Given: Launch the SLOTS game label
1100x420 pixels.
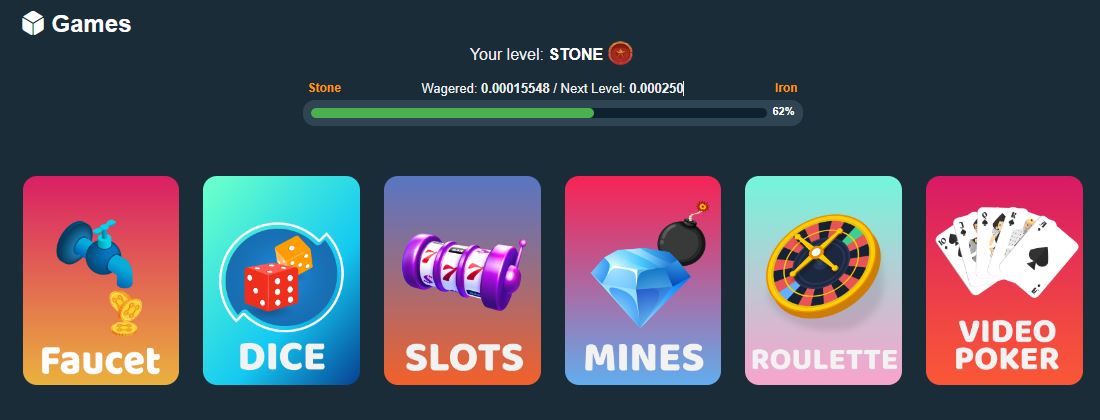Looking at the screenshot, I should (x=464, y=357).
